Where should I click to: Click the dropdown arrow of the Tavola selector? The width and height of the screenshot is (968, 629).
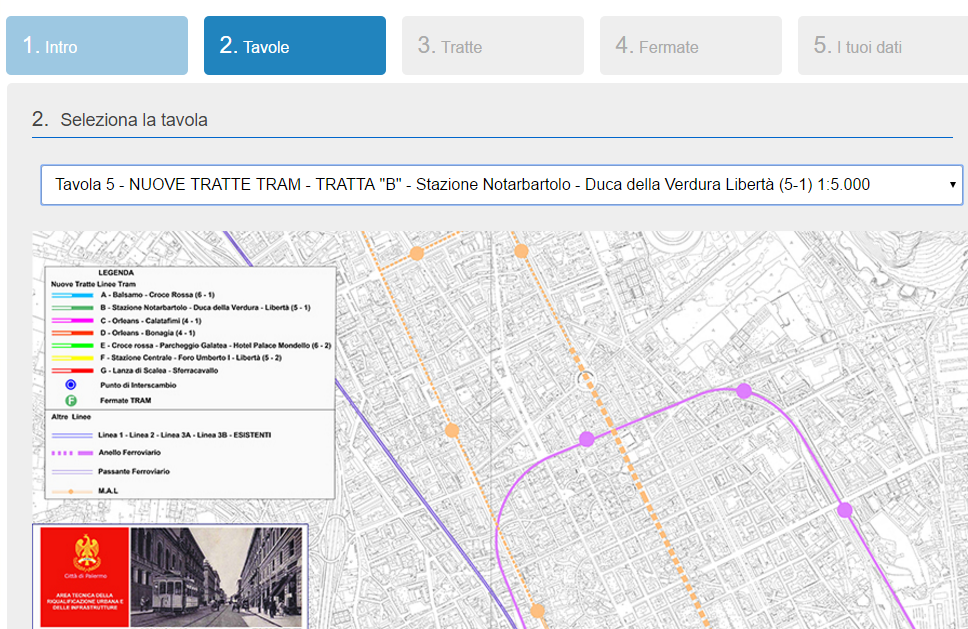(952, 185)
